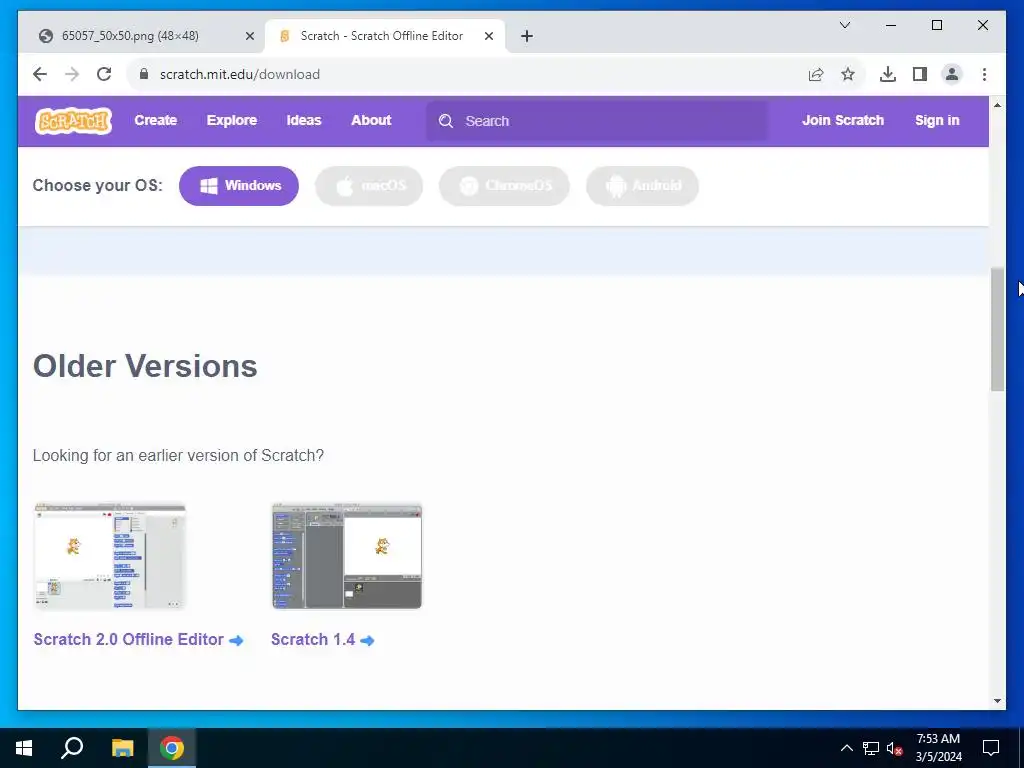The height and width of the screenshot is (768, 1024).
Task: Click the padlock site info icon
Action: point(144,74)
